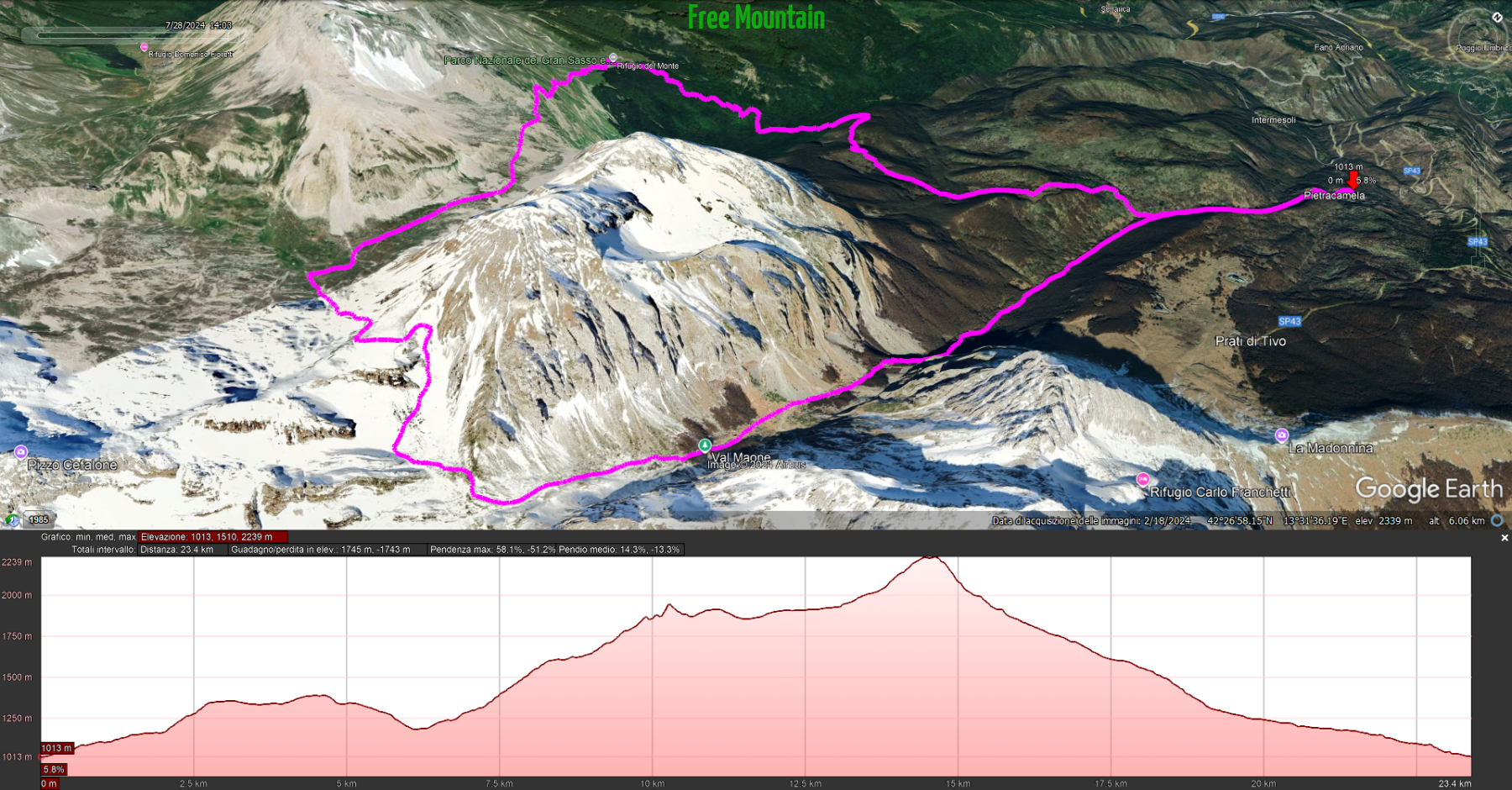Click the La Madonnina photo marker
This screenshot has height=790, width=1512.
pos(1282,435)
